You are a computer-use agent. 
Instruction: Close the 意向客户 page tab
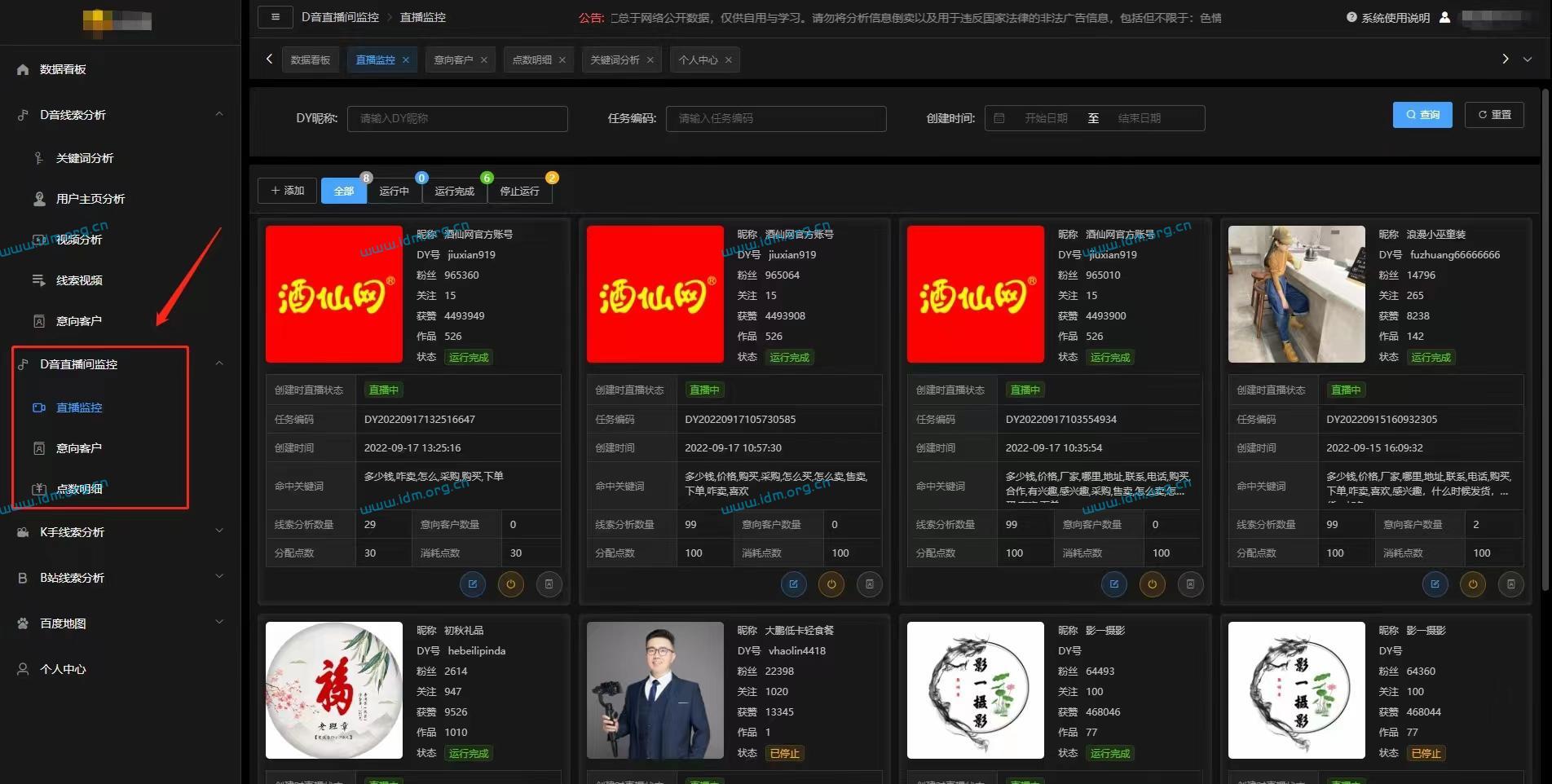(x=483, y=59)
